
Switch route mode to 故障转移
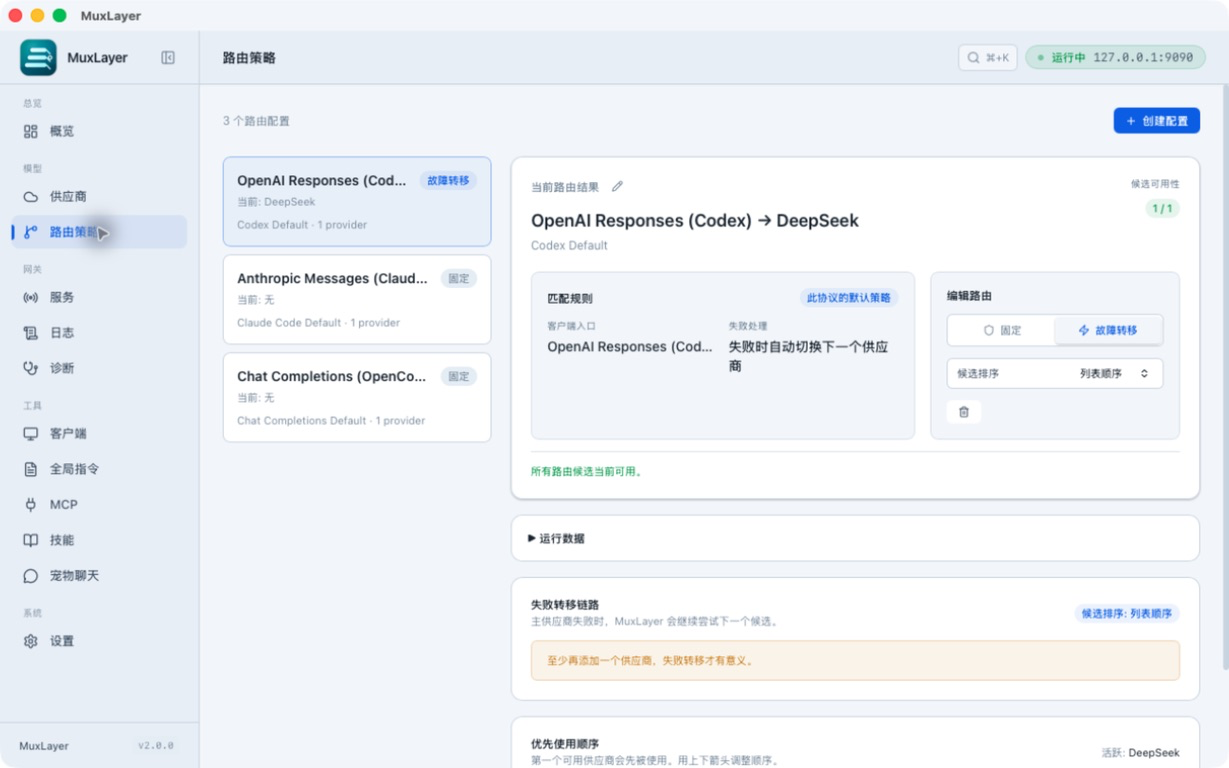[x=1108, y=330]
